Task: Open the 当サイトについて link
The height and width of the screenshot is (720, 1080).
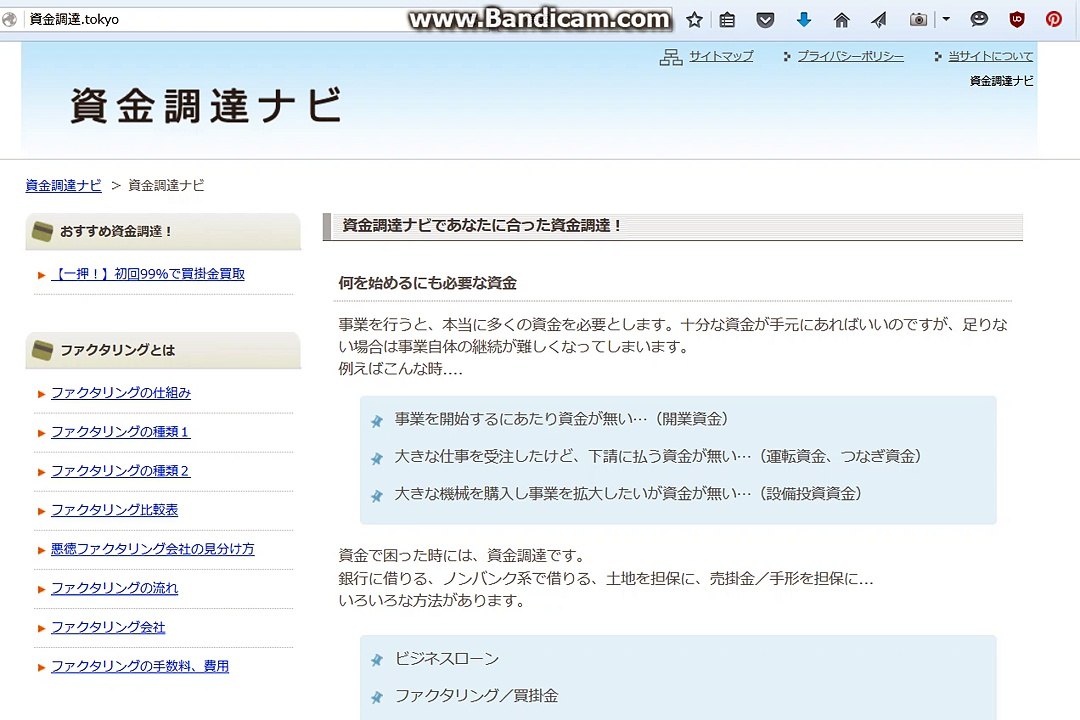Action: click(x=990, y=56)
